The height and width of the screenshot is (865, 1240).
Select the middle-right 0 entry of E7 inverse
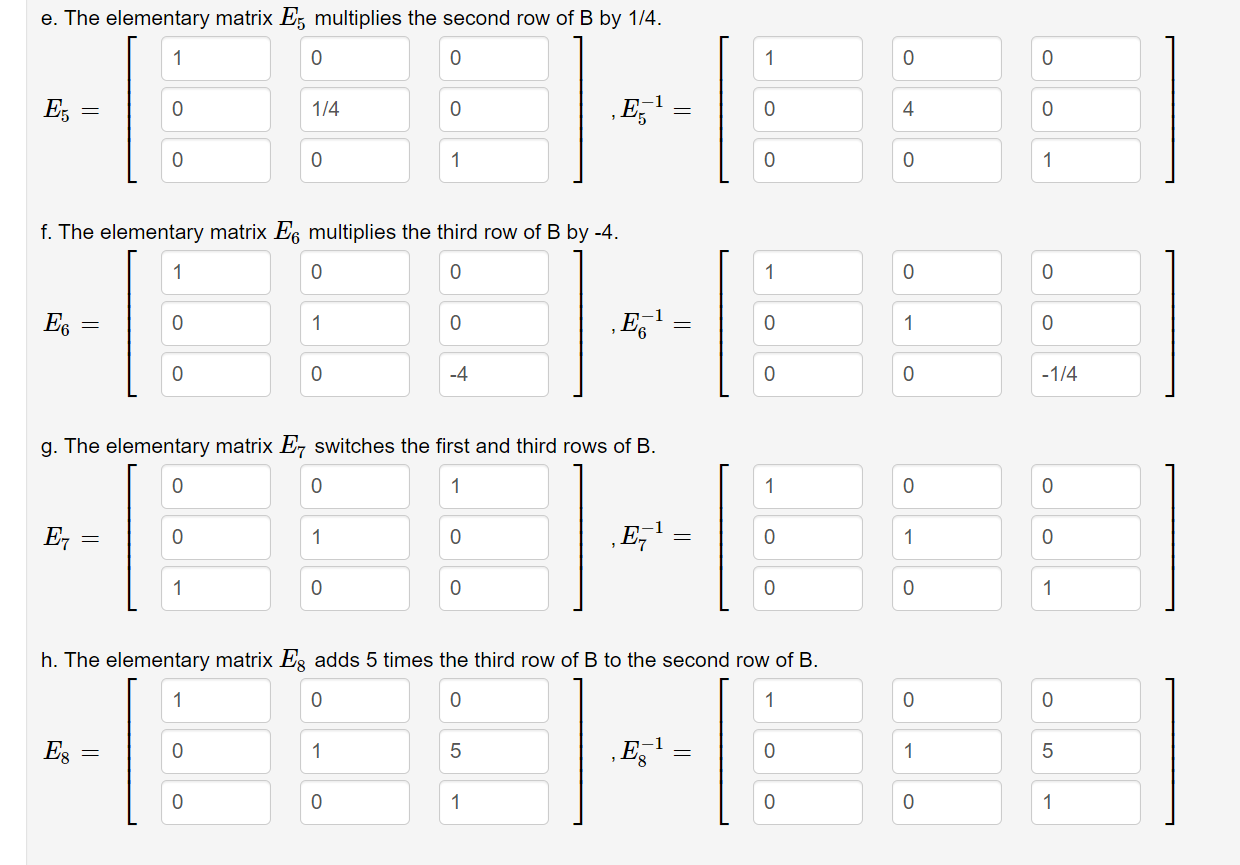(1085, 537)
